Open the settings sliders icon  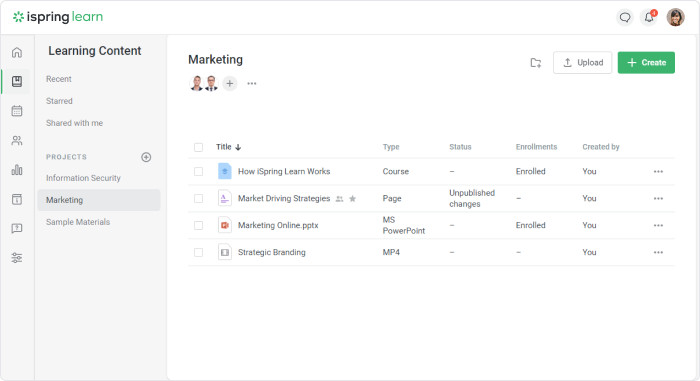tap(17, 258)
